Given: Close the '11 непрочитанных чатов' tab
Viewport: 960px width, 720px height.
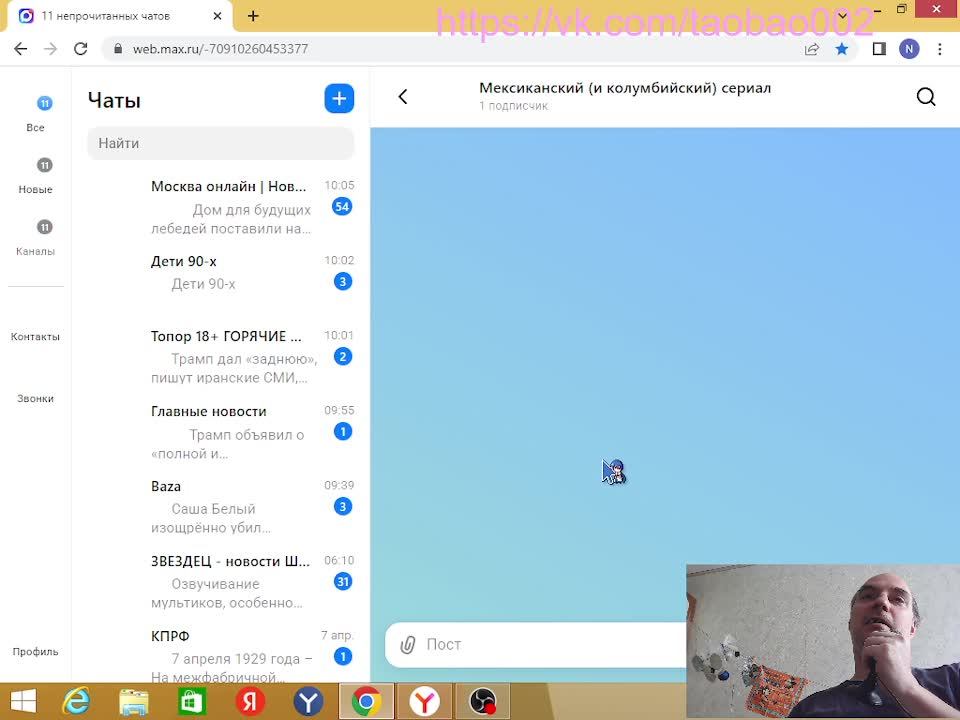Looking at the screenshot, I should coord(217,16).
